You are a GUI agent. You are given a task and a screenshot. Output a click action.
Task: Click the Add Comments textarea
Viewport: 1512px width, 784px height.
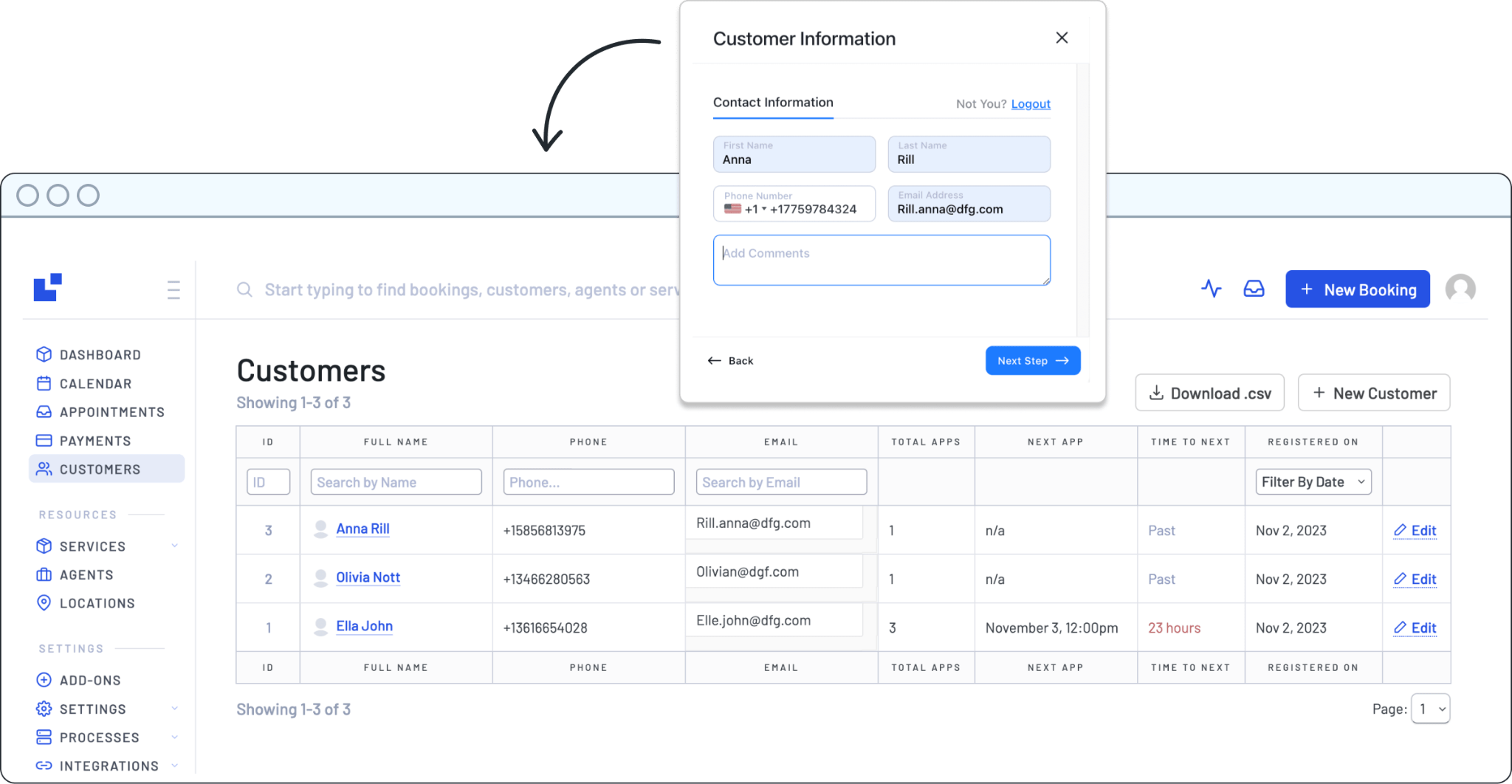882,260
